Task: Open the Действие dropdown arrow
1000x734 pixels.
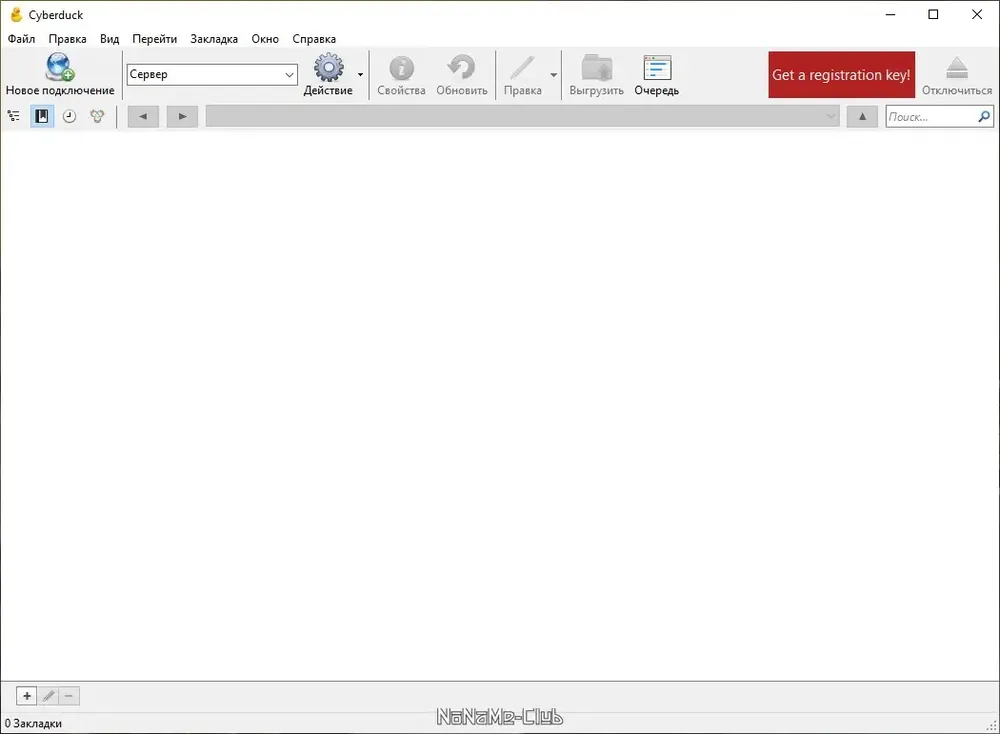Action: pos(360,75)
